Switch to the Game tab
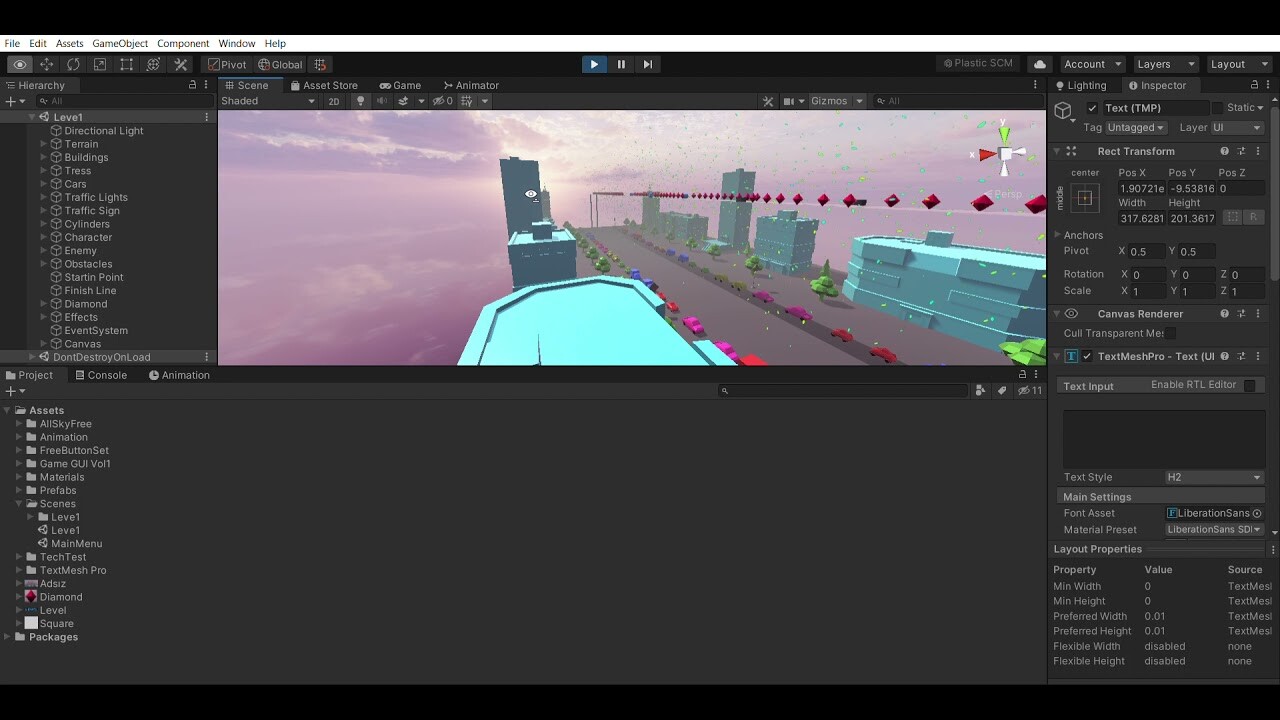This screenshot has height=720, width=1280. [x=401, y=85]
